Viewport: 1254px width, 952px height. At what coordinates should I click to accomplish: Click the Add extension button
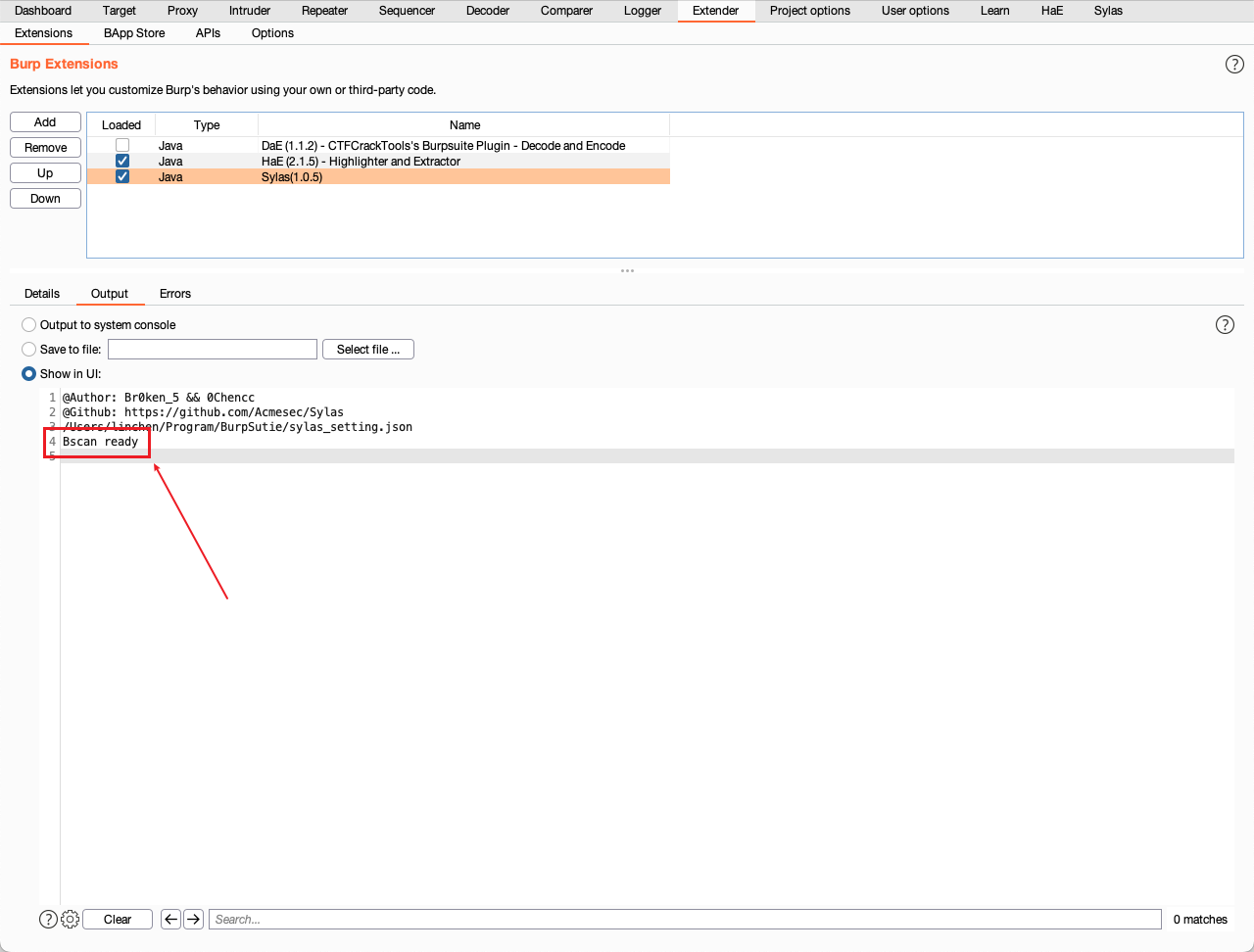coord(45,122)
